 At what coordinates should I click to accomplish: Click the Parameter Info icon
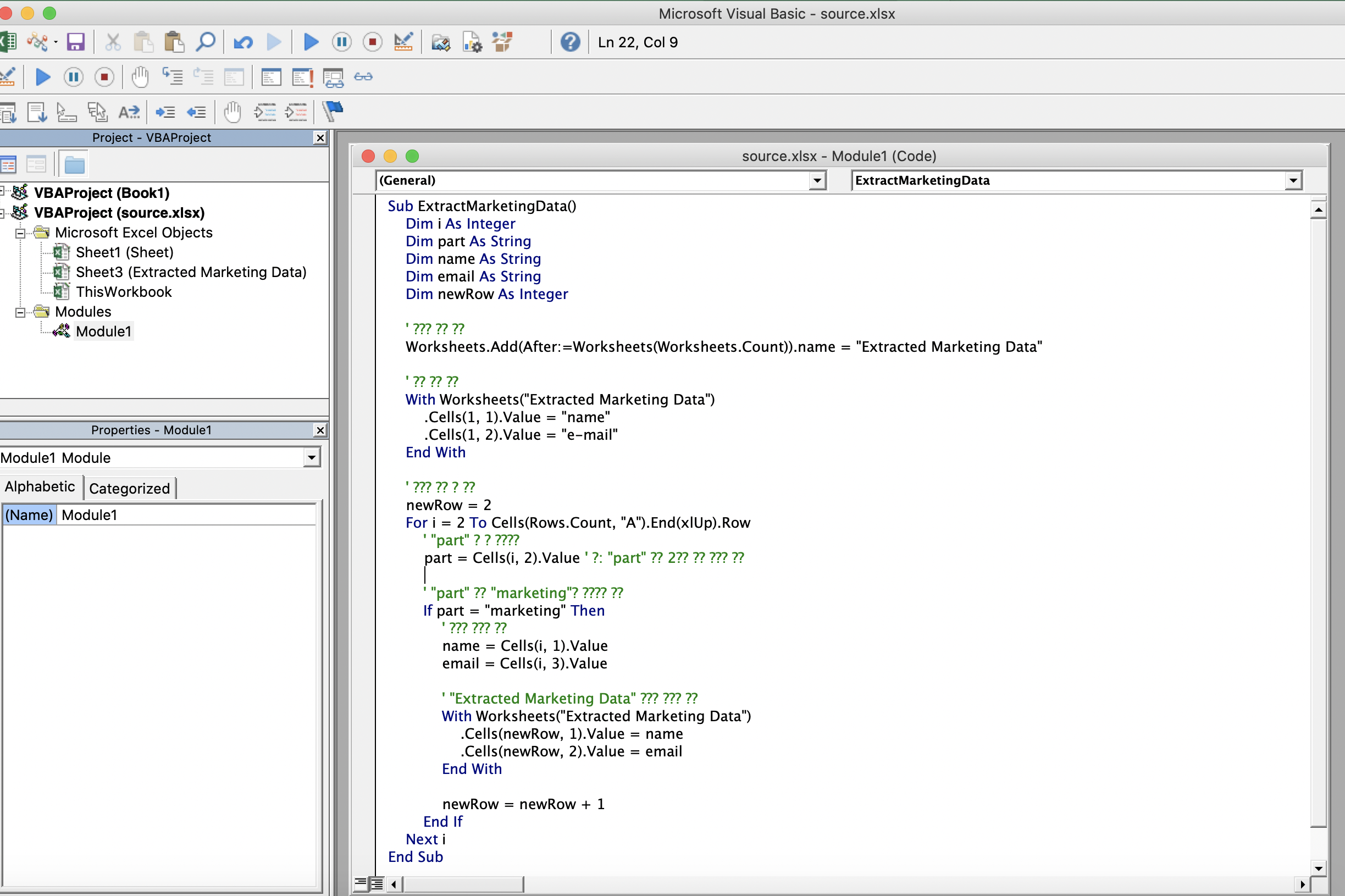(x=97, y=112)
